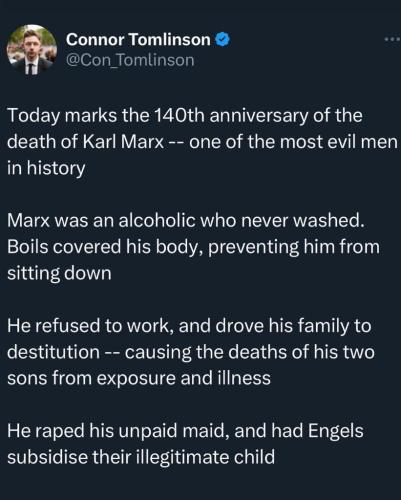This screenshot has width=401, height=500.
Task: Open the three-dot more options menu
Action: click(392, 39)
